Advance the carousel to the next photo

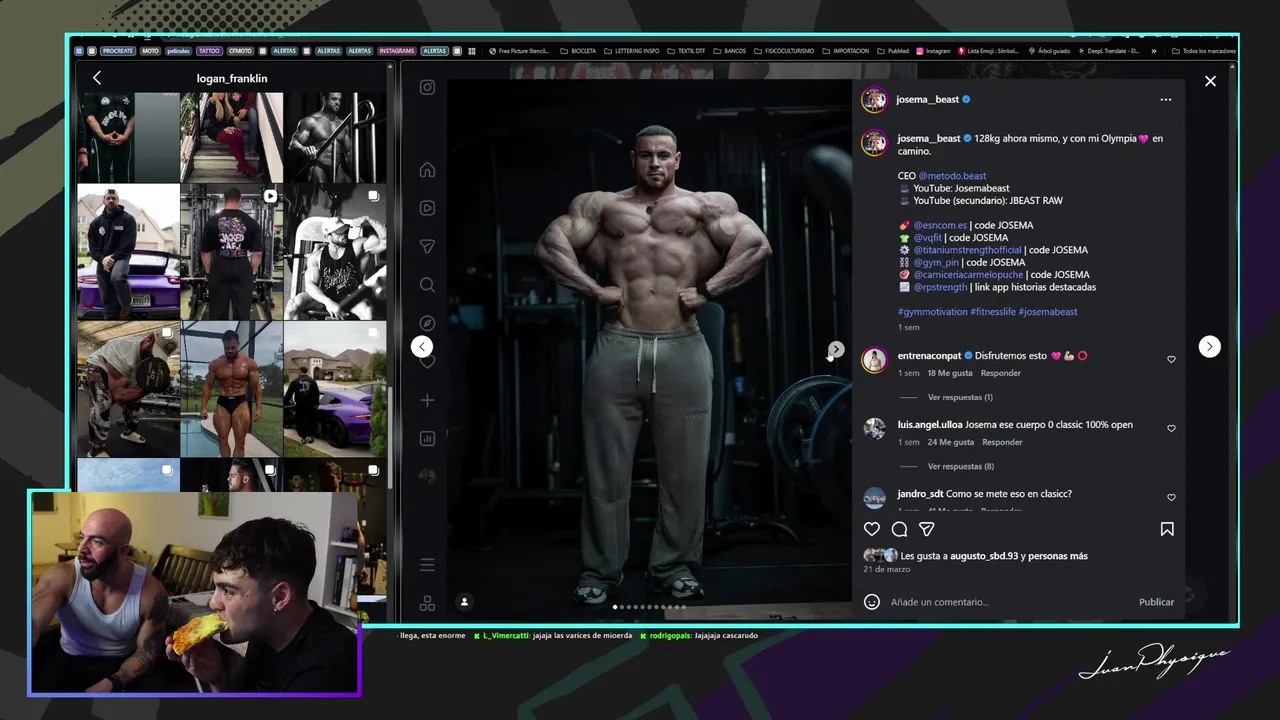tap(836, 349)
